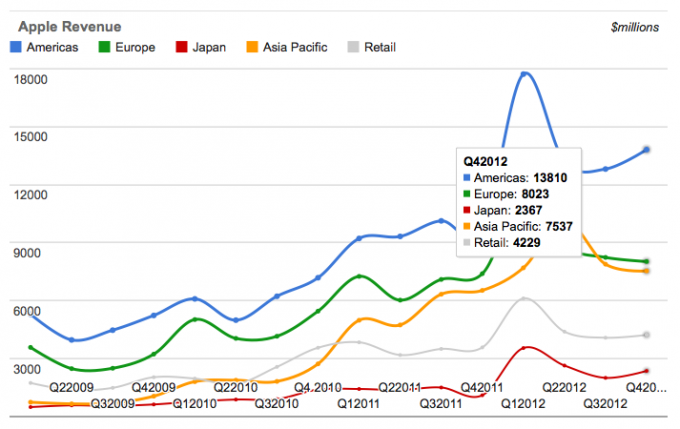Click the Q32009 x-axis label
The width and height of the screenshot is (680, 429).
(x=113, y=404)
